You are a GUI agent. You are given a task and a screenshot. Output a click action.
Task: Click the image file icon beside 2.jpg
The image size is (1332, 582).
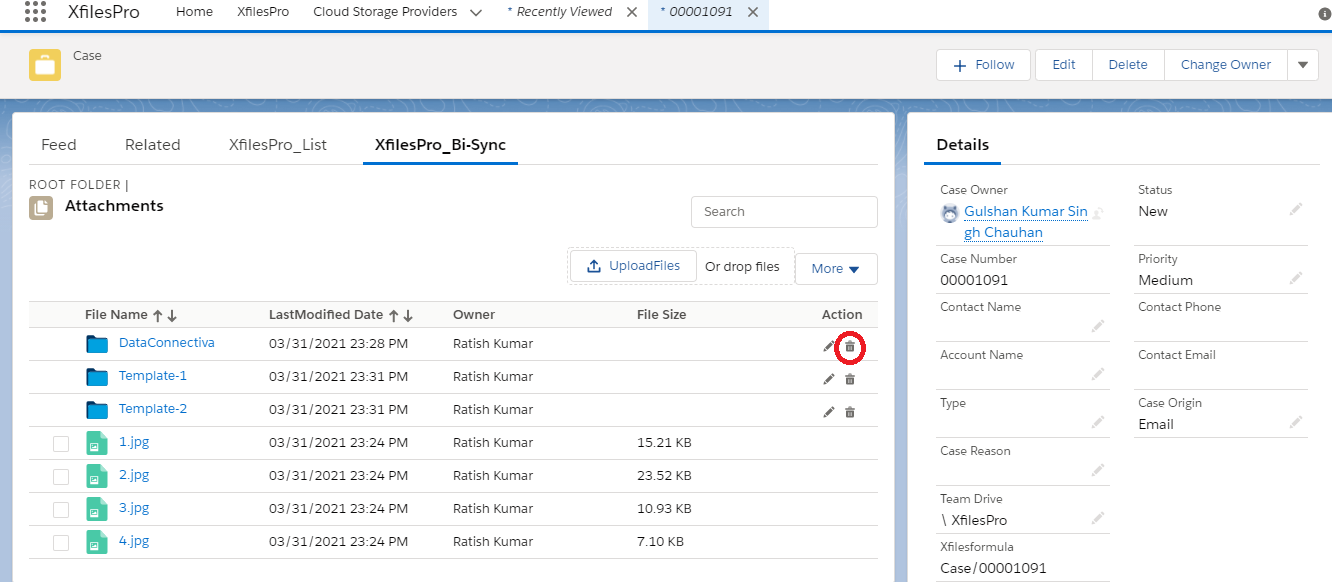point(96,476)
